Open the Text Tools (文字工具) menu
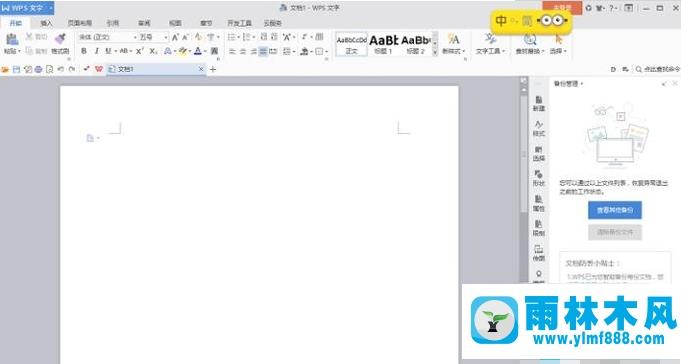Screen dimensions: 690x364 click(490, 43)
